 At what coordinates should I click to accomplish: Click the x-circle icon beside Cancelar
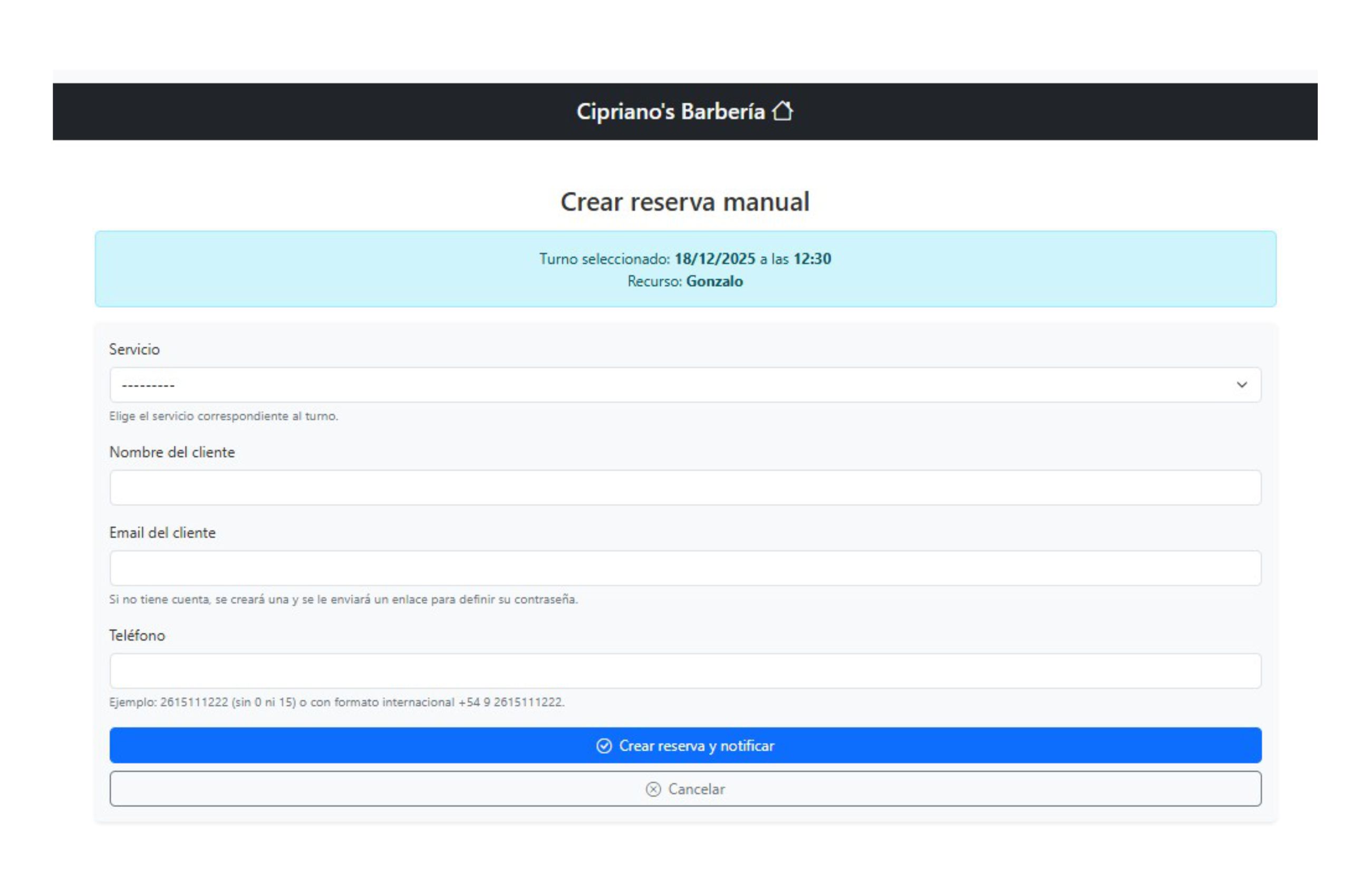pos(653,790)
